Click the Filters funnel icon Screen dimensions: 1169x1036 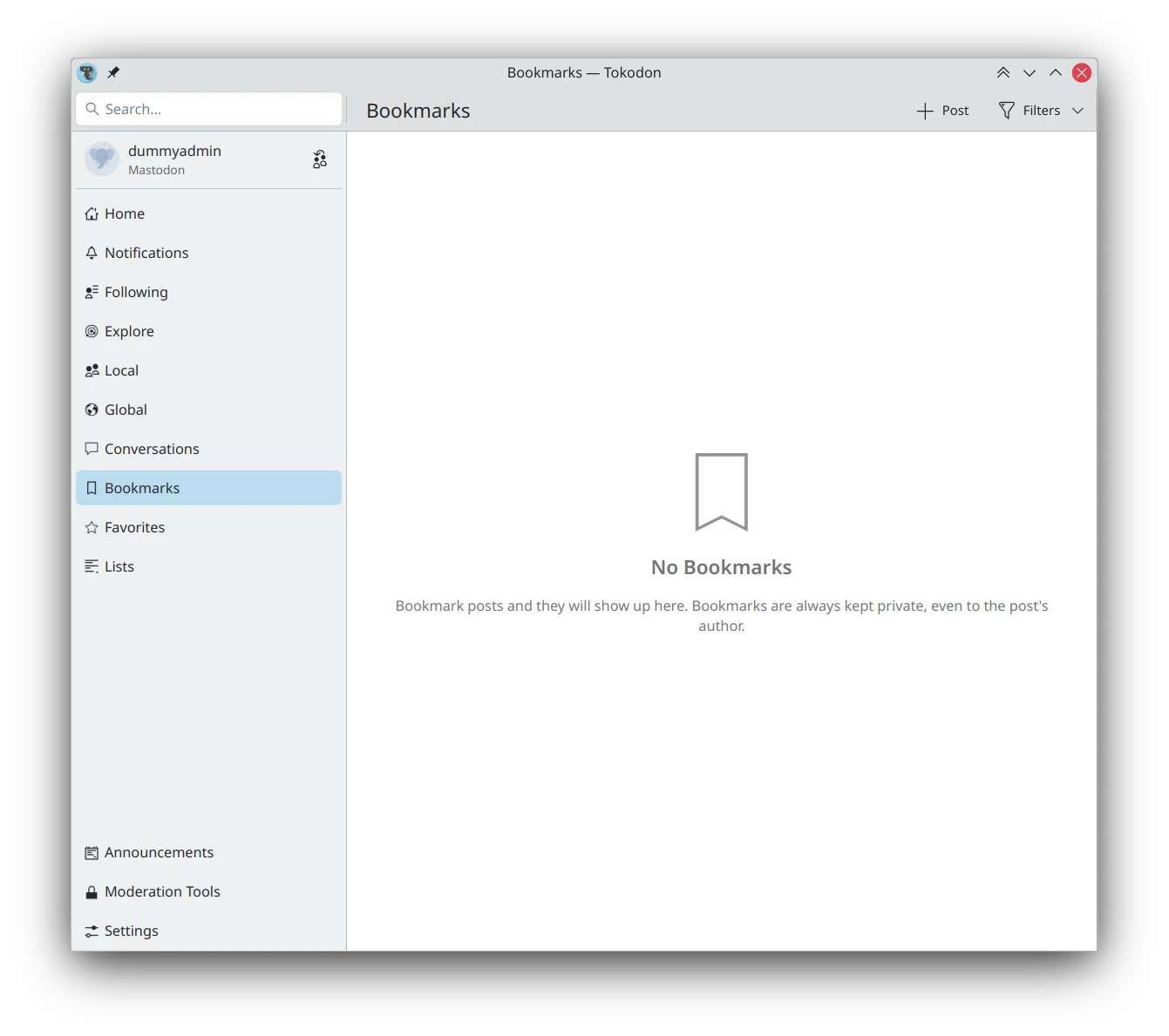(1007, 111)
